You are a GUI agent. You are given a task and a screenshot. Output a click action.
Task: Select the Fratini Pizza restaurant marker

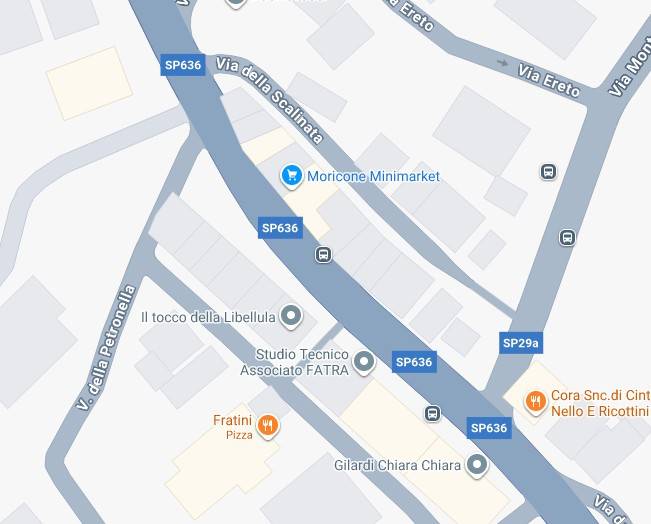click(x=268, y=426)
